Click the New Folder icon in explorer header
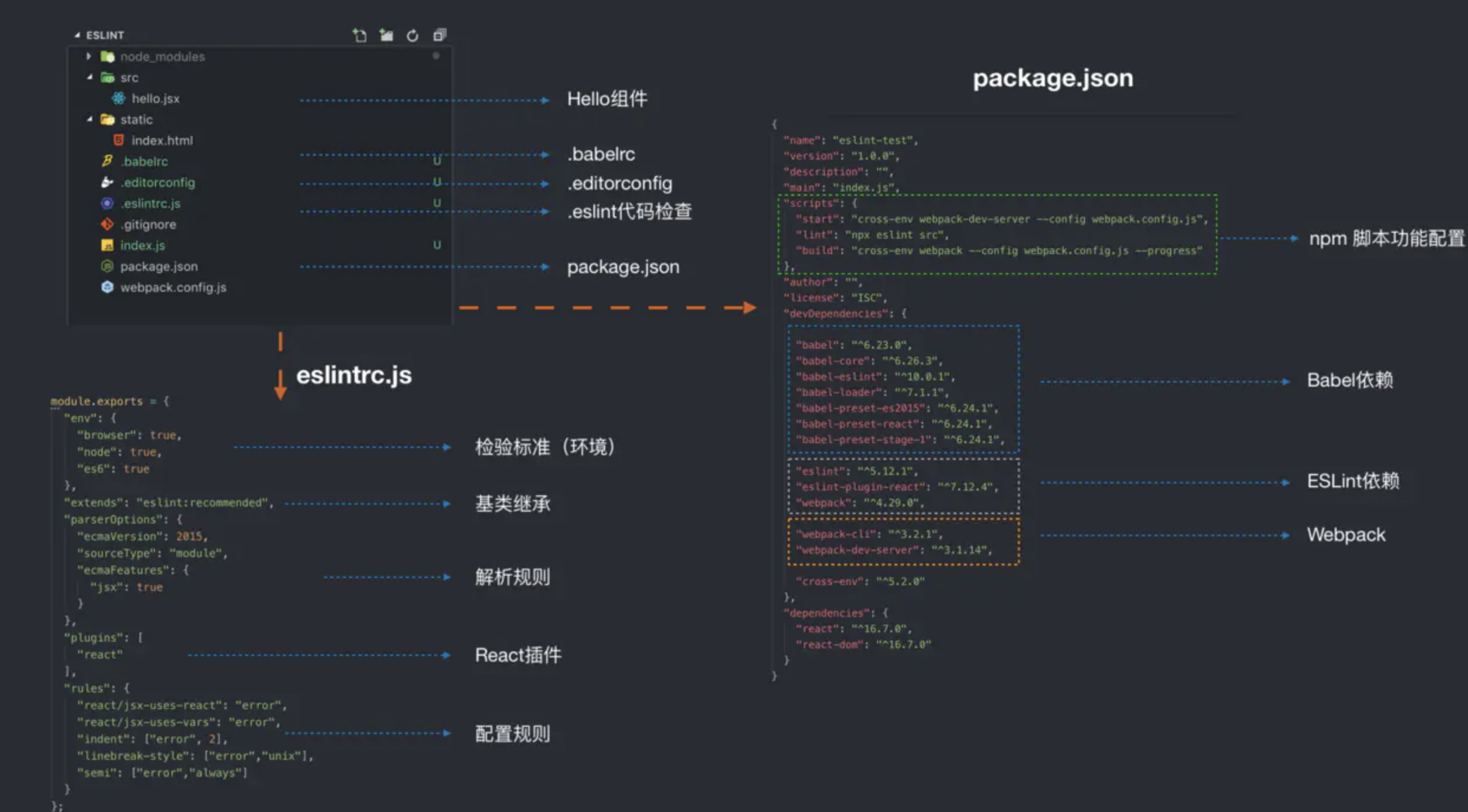This screenshot has width=1468, height=812. (x=386, y=35)
